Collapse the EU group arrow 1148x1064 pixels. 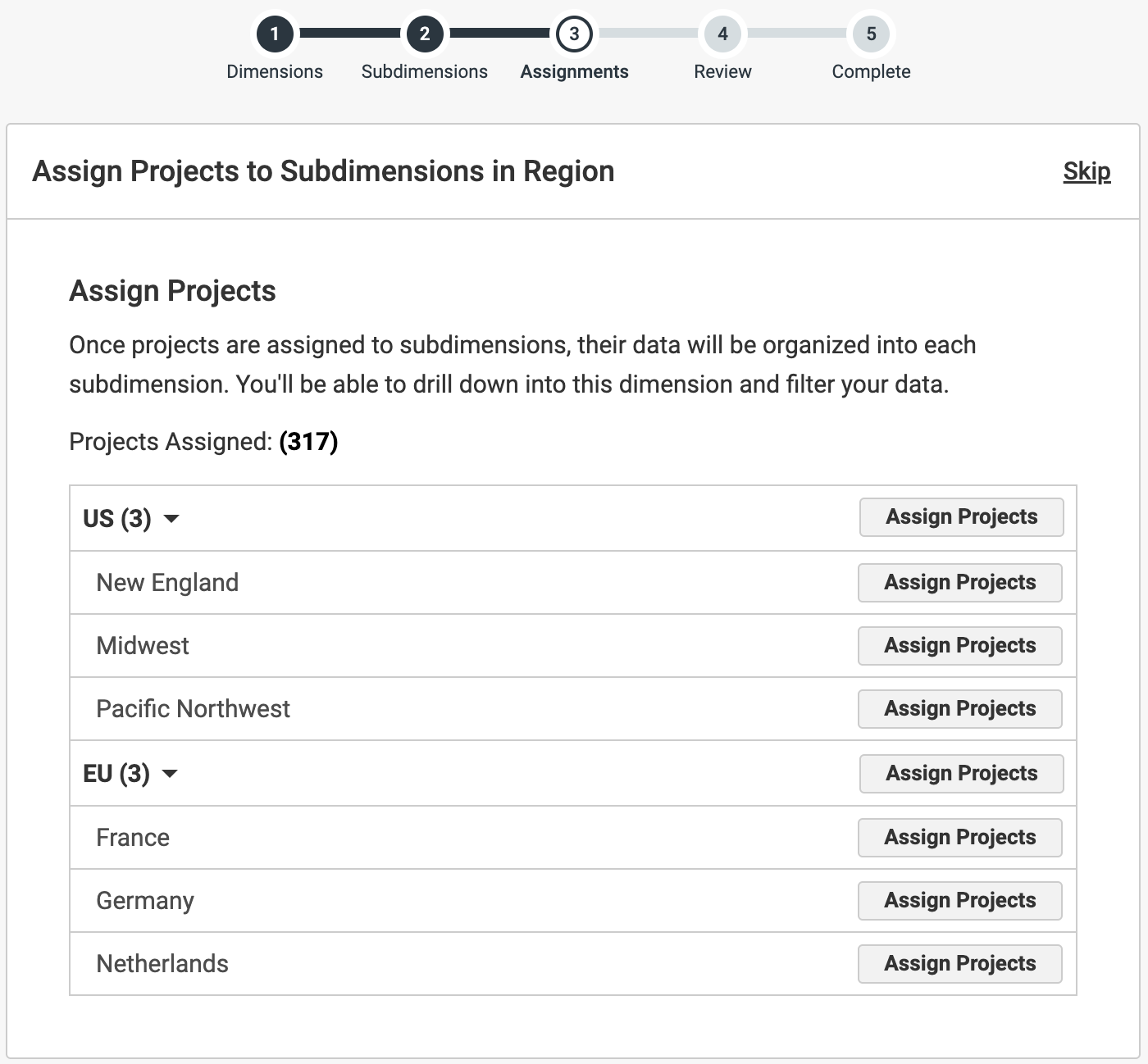(x=170, y=774)
